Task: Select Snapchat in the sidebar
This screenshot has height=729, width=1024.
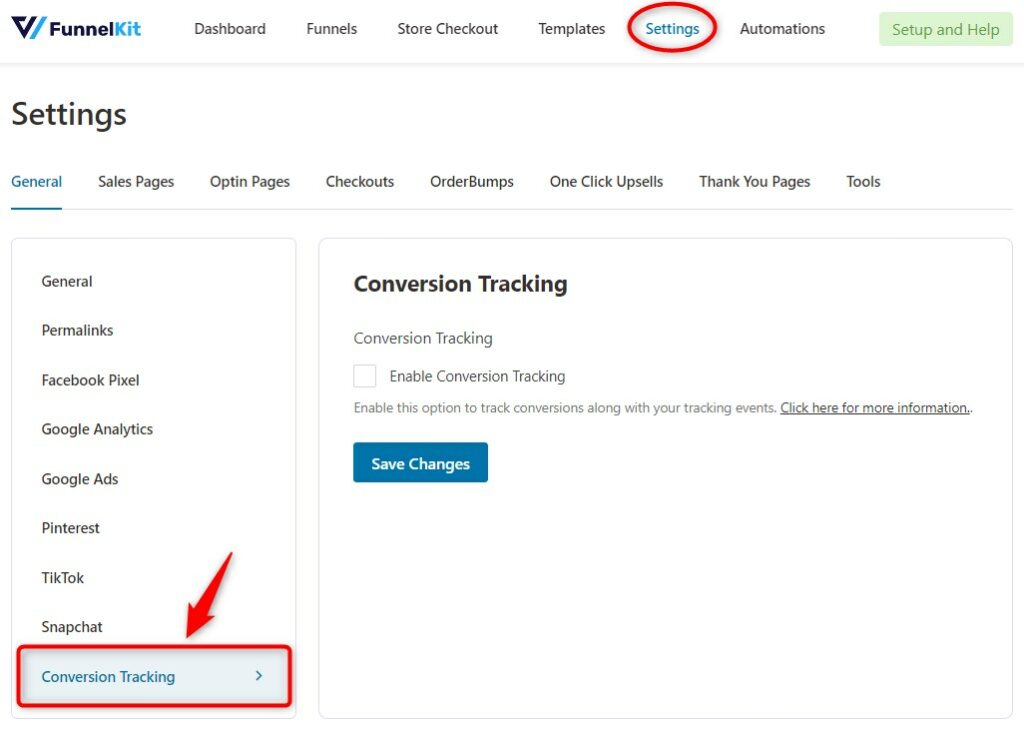Action: click(72, 627)
